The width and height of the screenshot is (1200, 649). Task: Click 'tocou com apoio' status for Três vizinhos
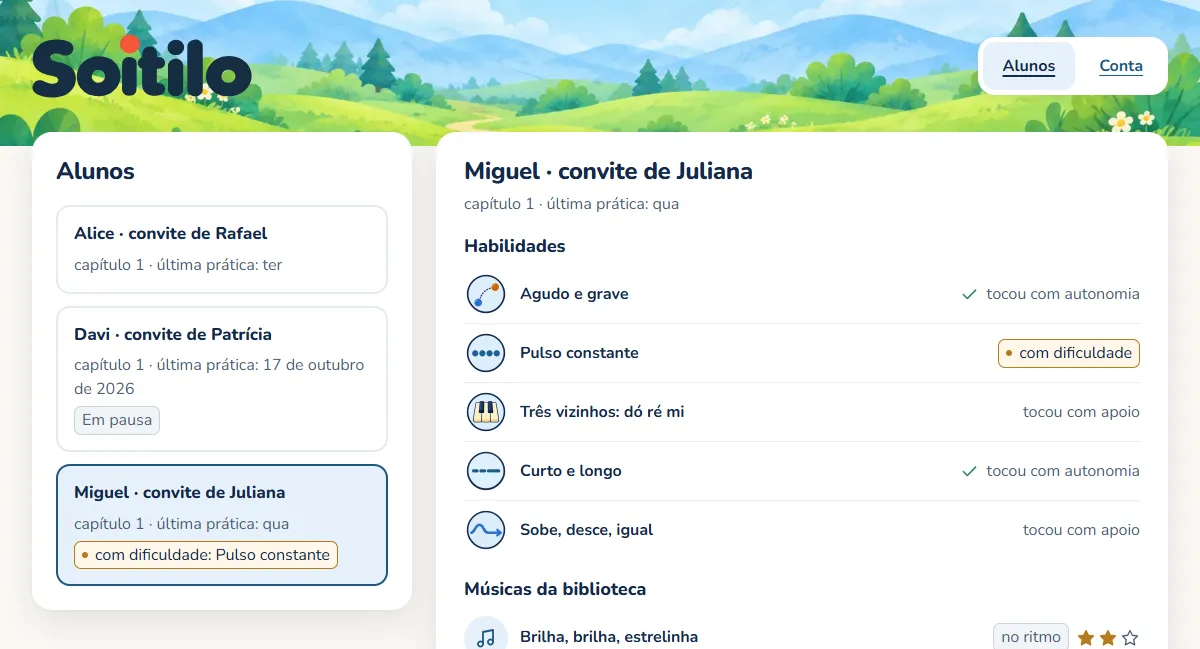pyautogui.click(x=1081, y=412)
